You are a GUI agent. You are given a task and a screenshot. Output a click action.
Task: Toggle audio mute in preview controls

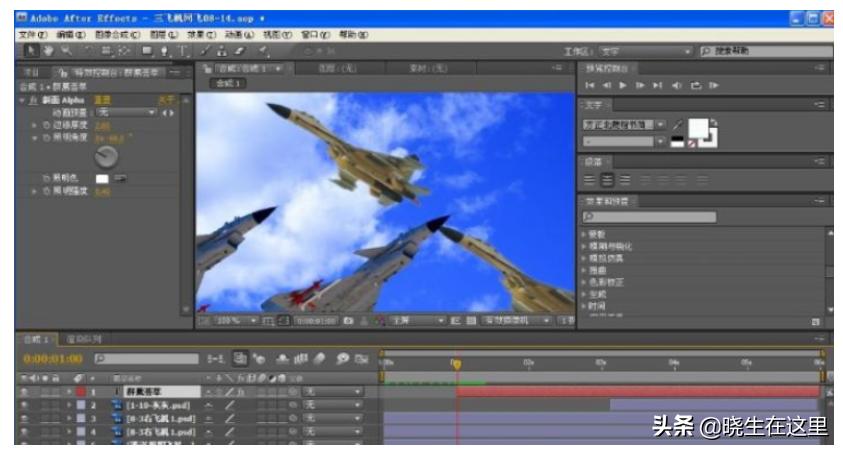[x=677, y=86]
